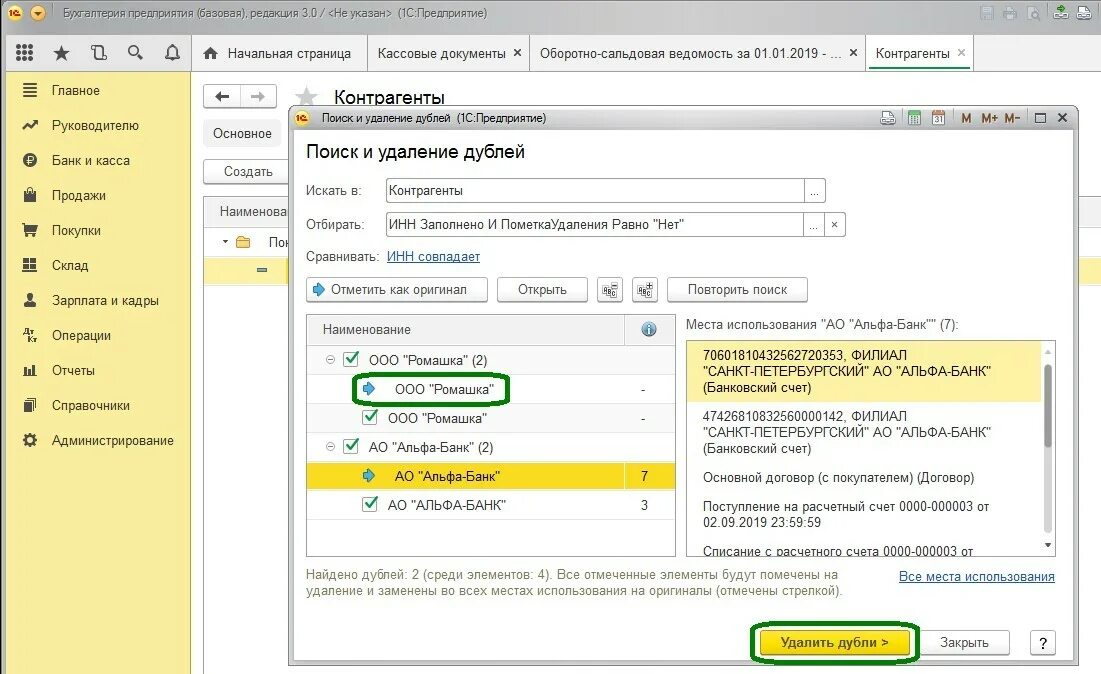Click Продажи shopping bag icon
Viewport: 1101px width, 674px height.
pyautogui.click(x=29, y=194)
